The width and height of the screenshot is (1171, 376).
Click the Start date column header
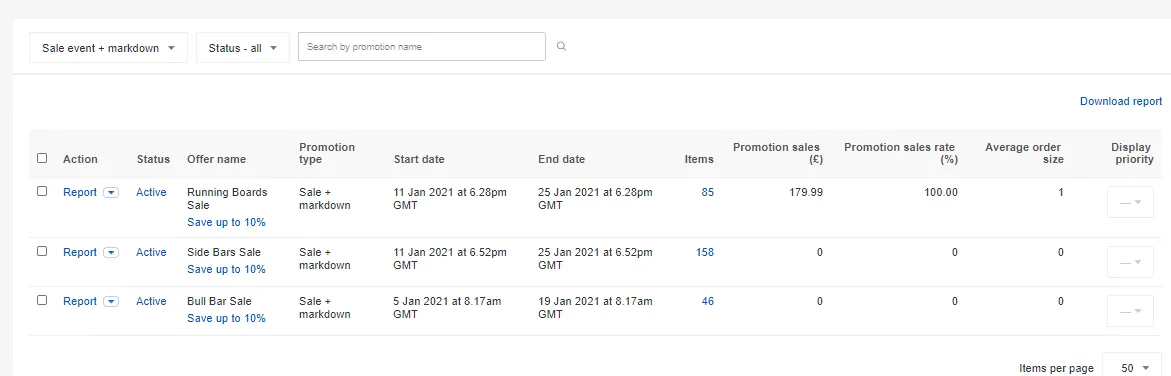click(419, 159)
